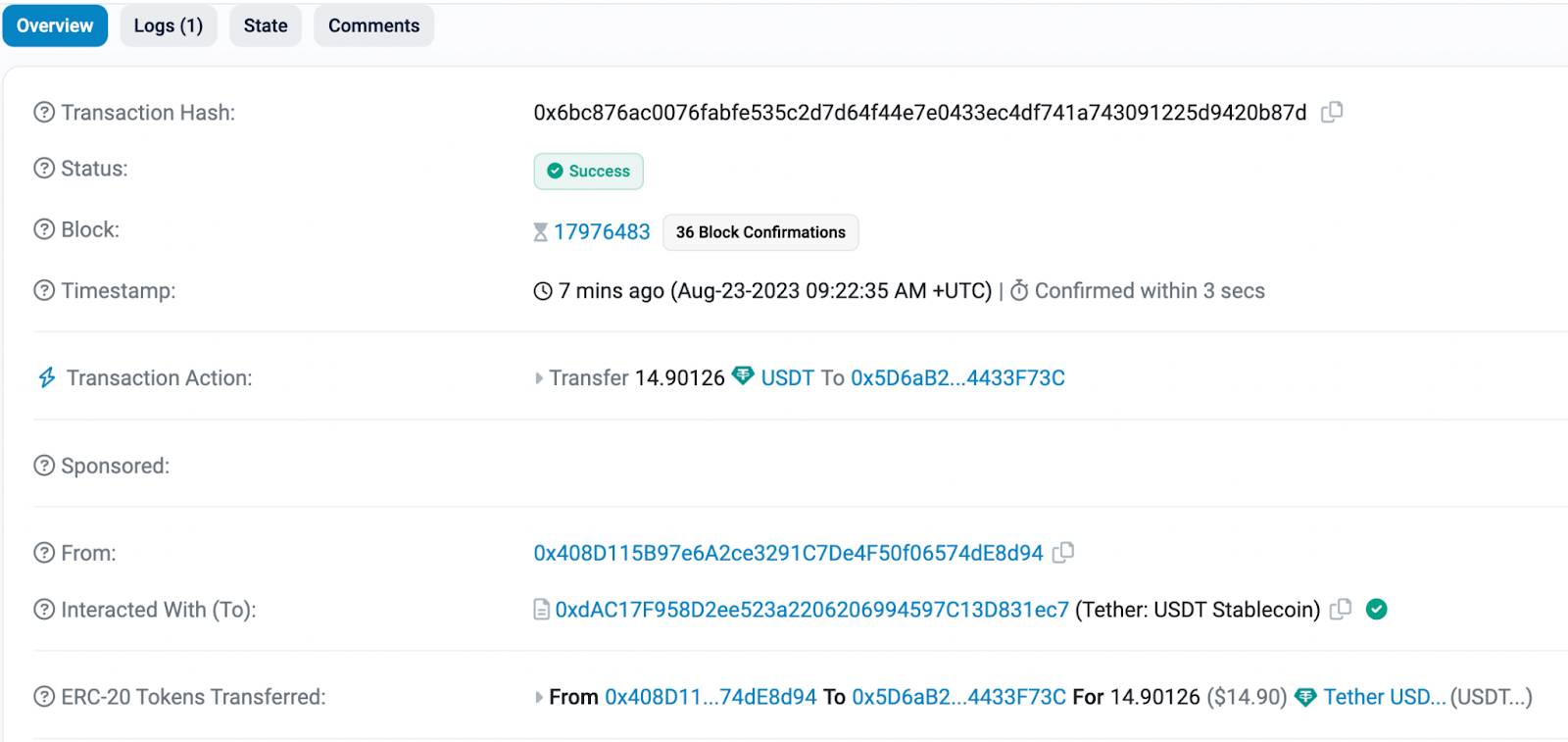This screenshot has width=1568, height=742.
Task: Click the Transaction Hash help icon
Action: (x=44, y=113)
